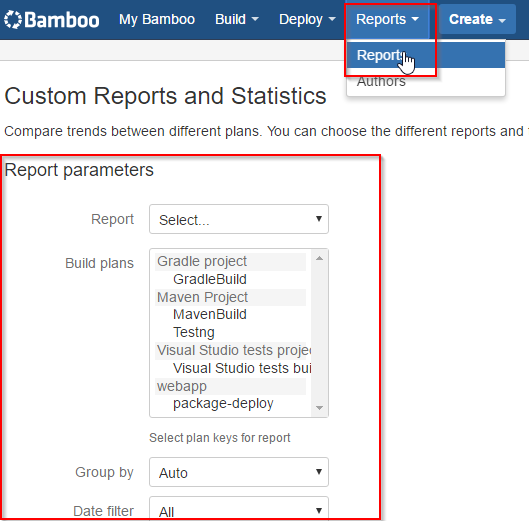Open the Date filter dropdown
This screenshot has width=529, height=521.
coord(239,509)
